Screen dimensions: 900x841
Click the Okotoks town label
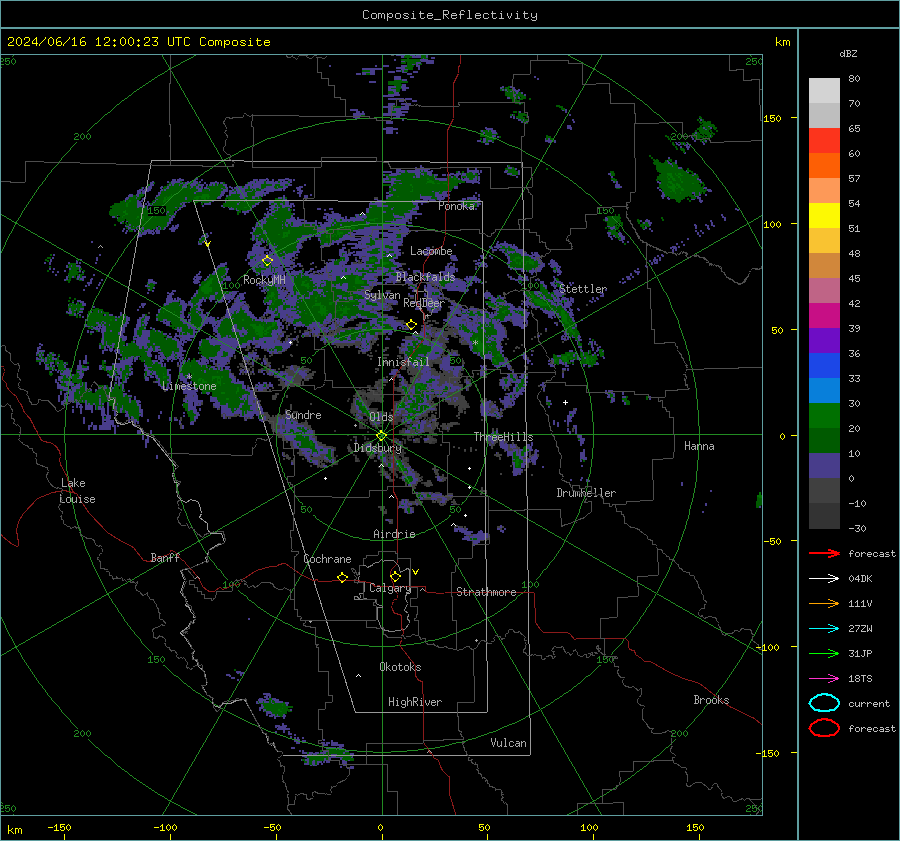(400, 667)
